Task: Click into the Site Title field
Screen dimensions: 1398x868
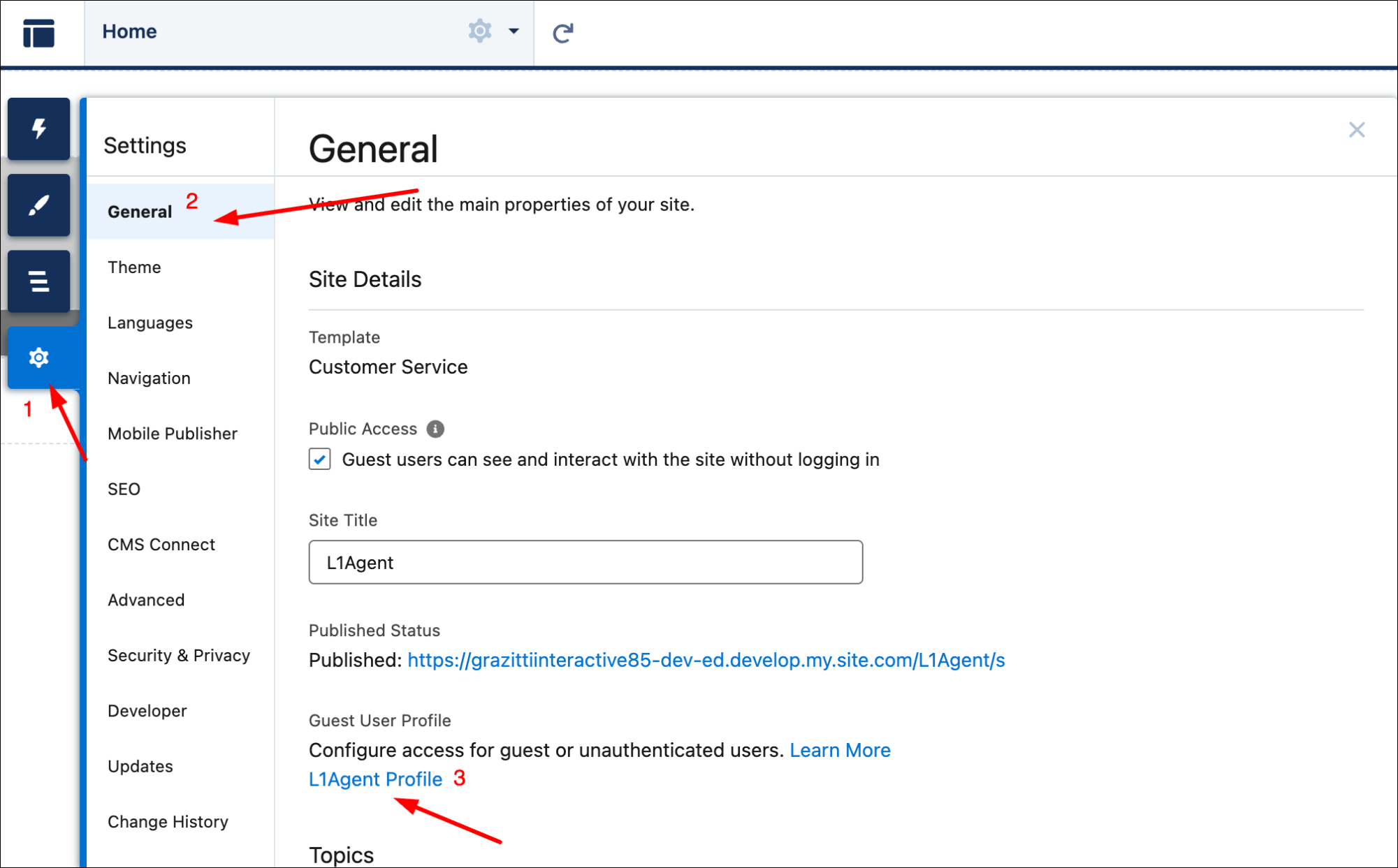Action: click(x=585, y=562)
